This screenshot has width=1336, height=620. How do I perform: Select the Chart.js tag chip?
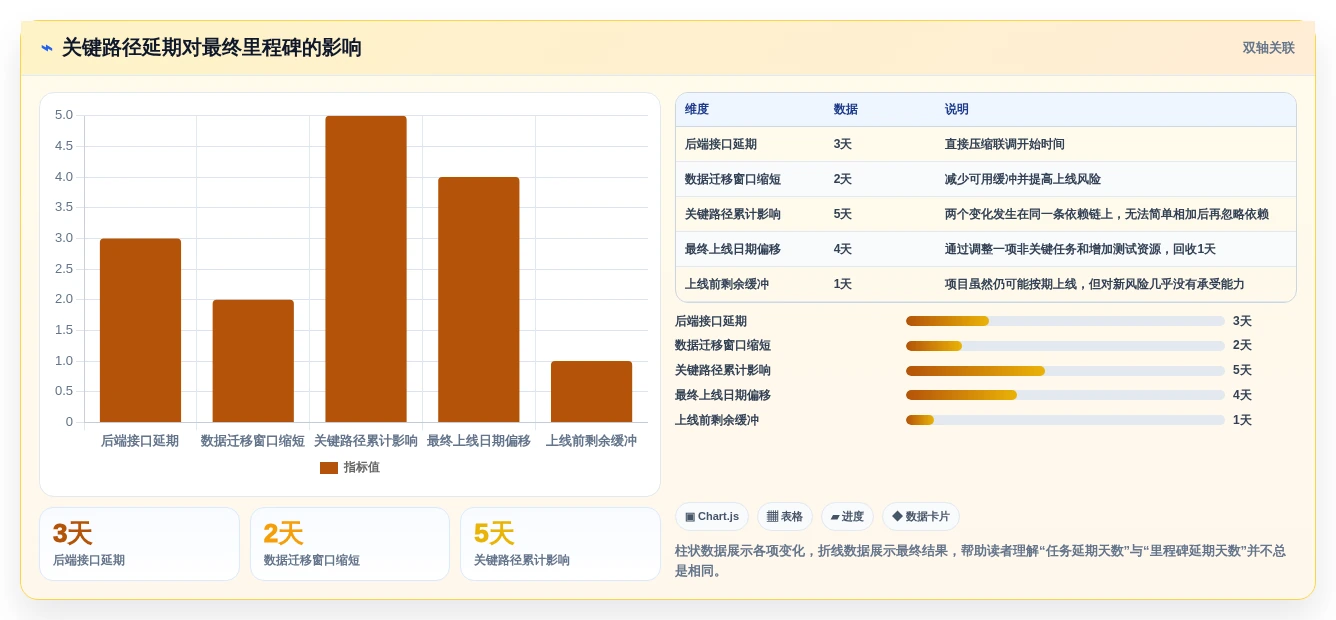coord(712,517)
